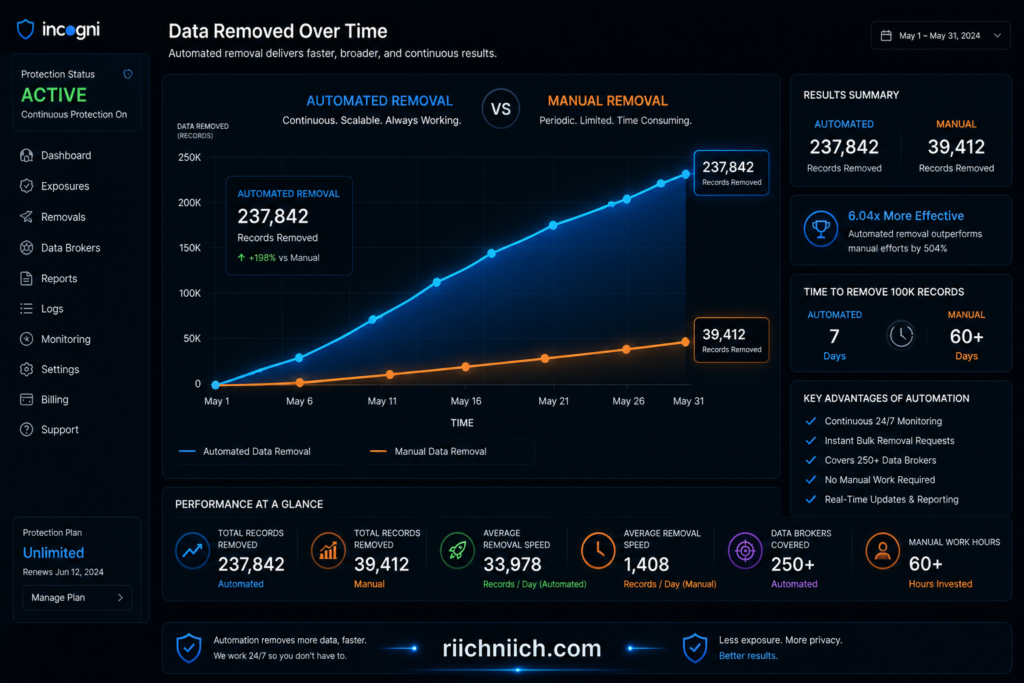Click the Manage Plan button
This screenshot has height=683, width=1024.
pyautogui.click(x=77, y=597)
